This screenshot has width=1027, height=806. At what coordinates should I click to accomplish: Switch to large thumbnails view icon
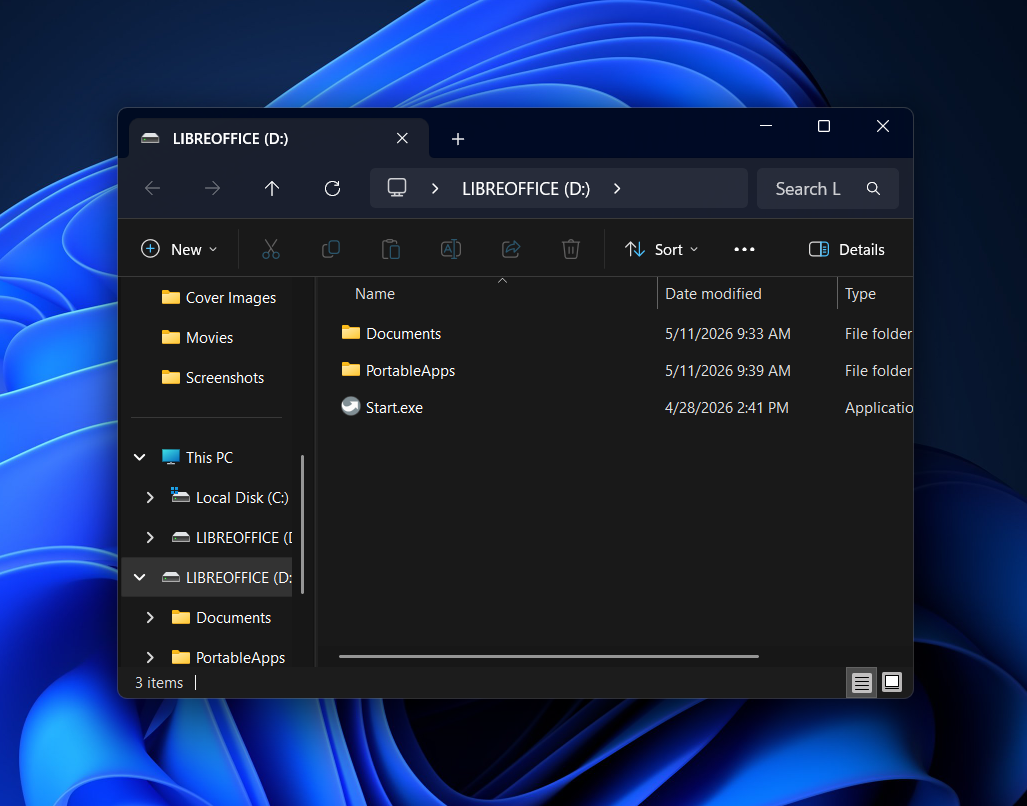click(x=891, y=682)
